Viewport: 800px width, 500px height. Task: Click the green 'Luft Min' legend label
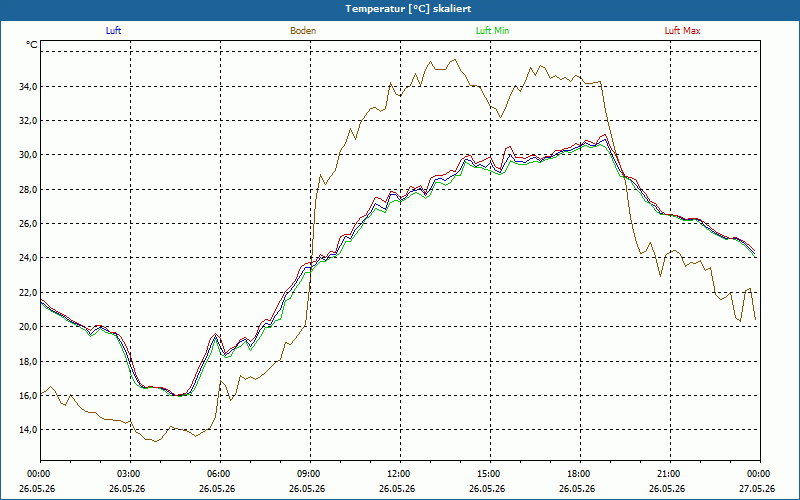492,31
